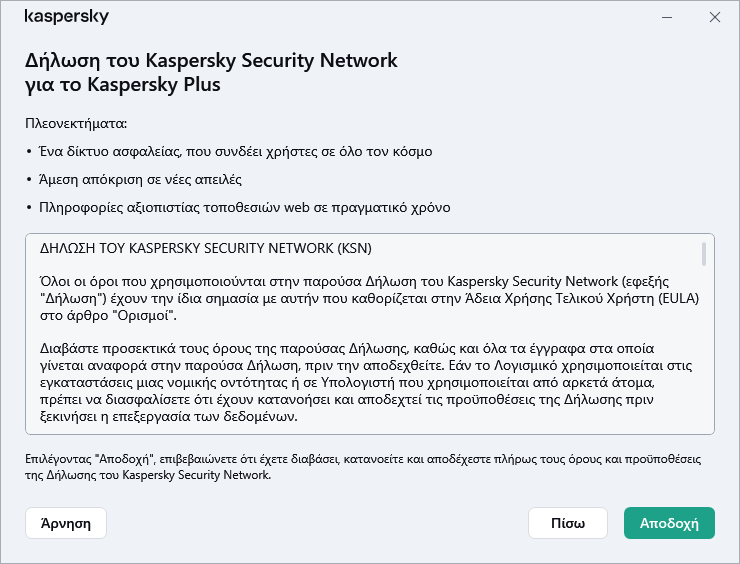Accept the statement with Αποδοχή button
This screenshot has height=564, width=740.
(x=668, y=523)
